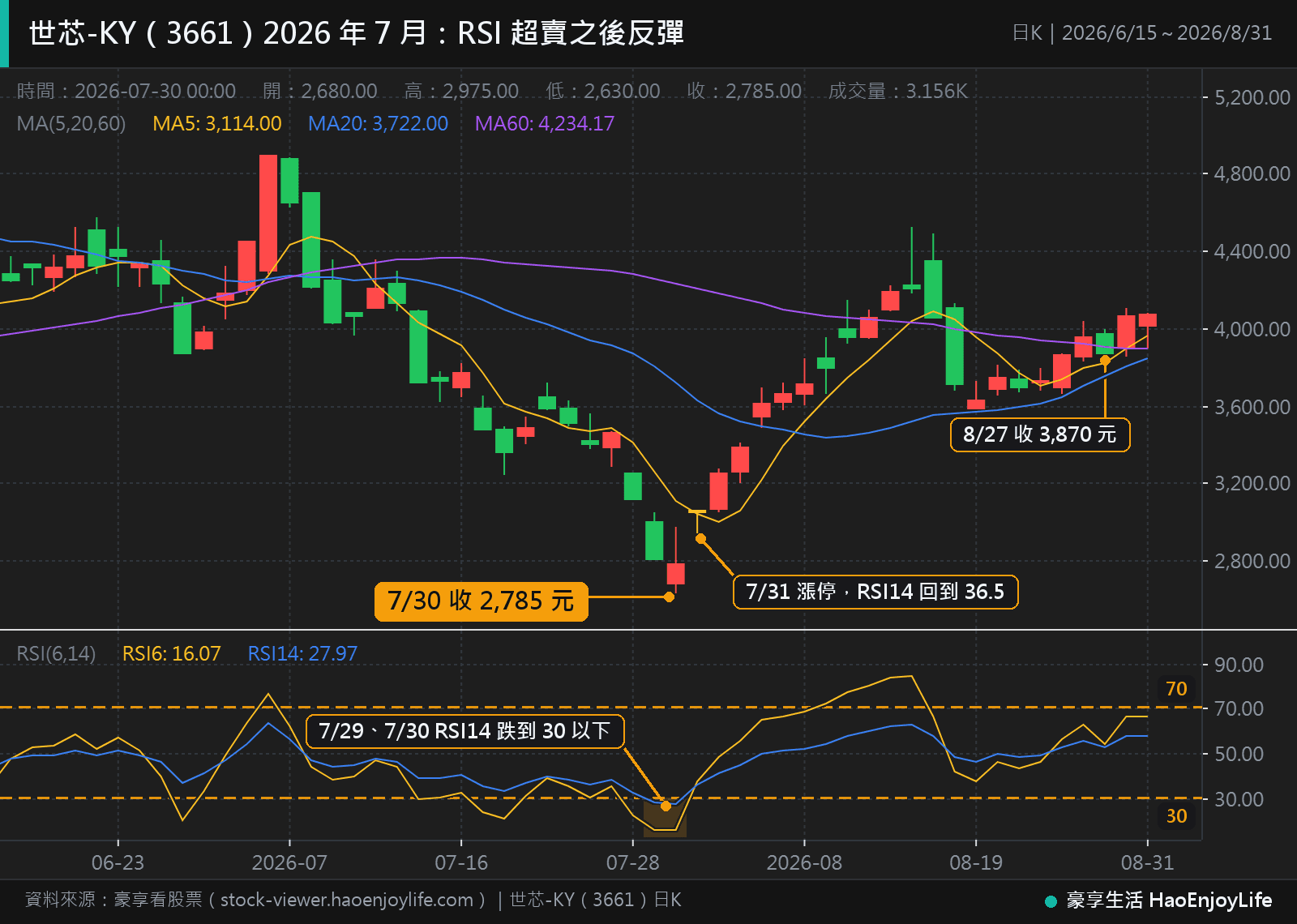Click the RSI14: 27.97 legend value
Viewport: 1297px width, 924px height.
(x=302, y=653)
